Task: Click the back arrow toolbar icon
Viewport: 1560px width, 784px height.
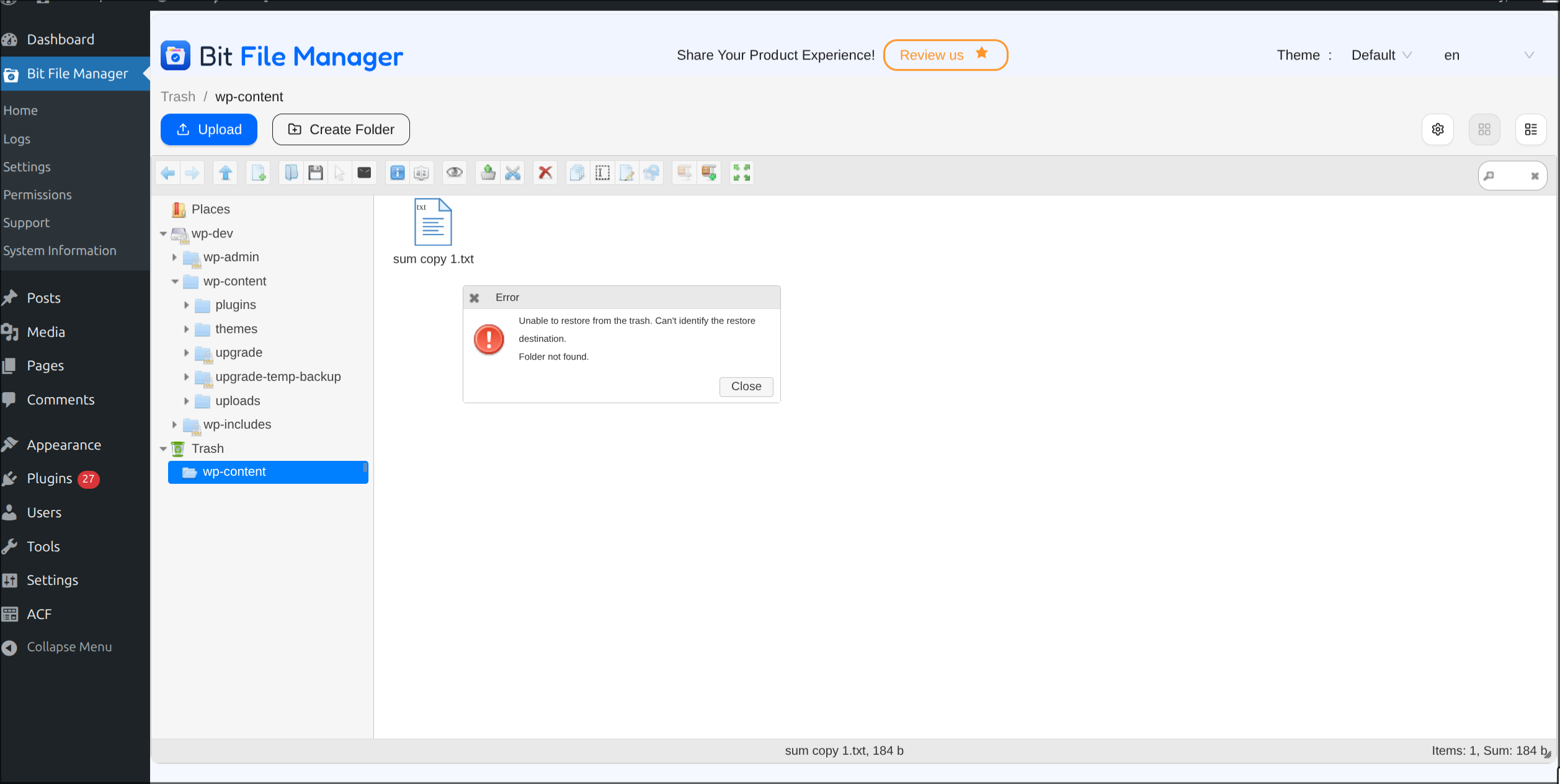Action: [x=168, y=173]
